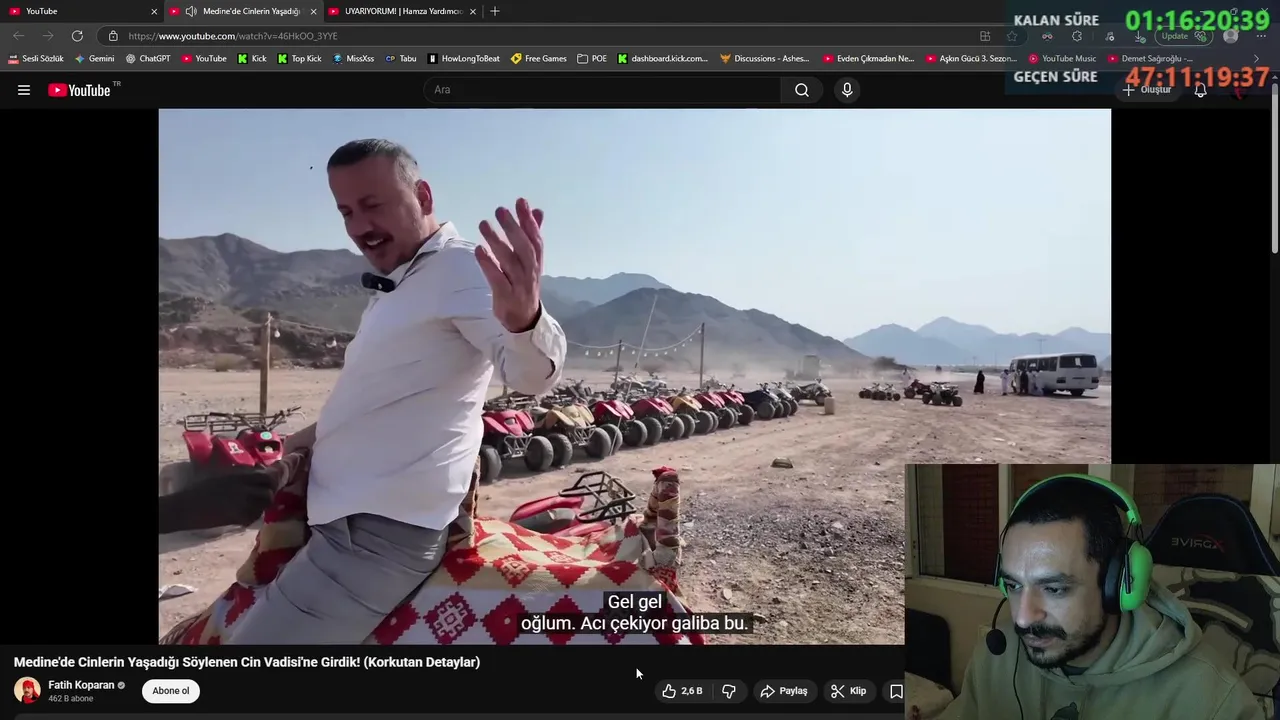This screenshot has width=1280, height=720.
Task: Open the YouTube Music bookmark
Action: (1062, 59)
